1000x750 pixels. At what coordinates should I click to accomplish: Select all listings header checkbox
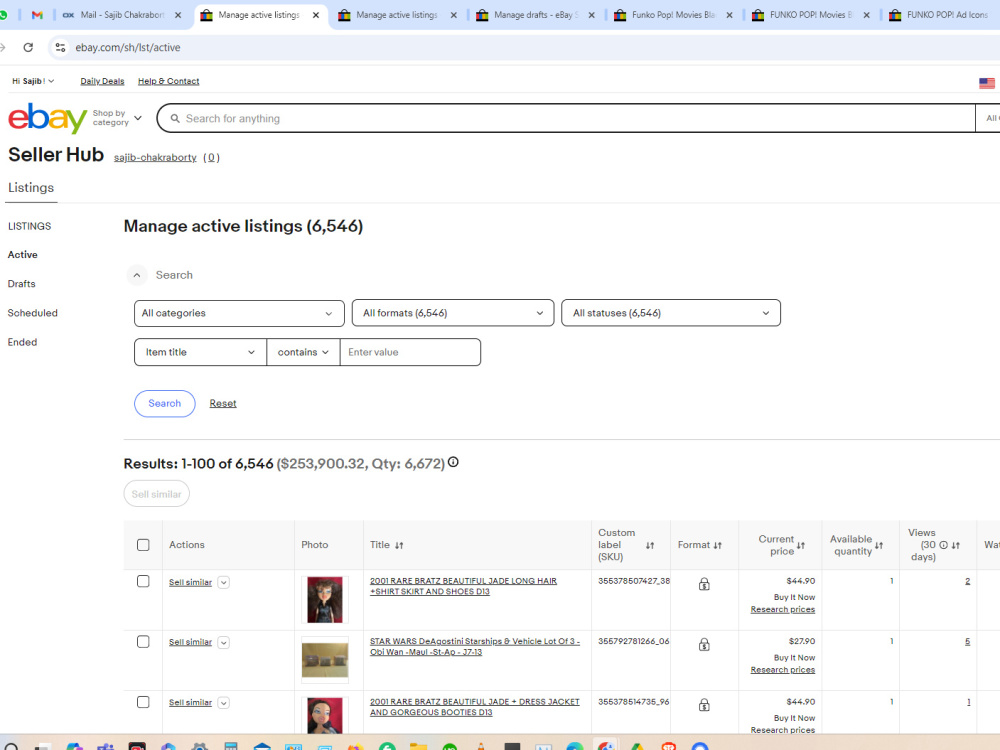point(143,545)
